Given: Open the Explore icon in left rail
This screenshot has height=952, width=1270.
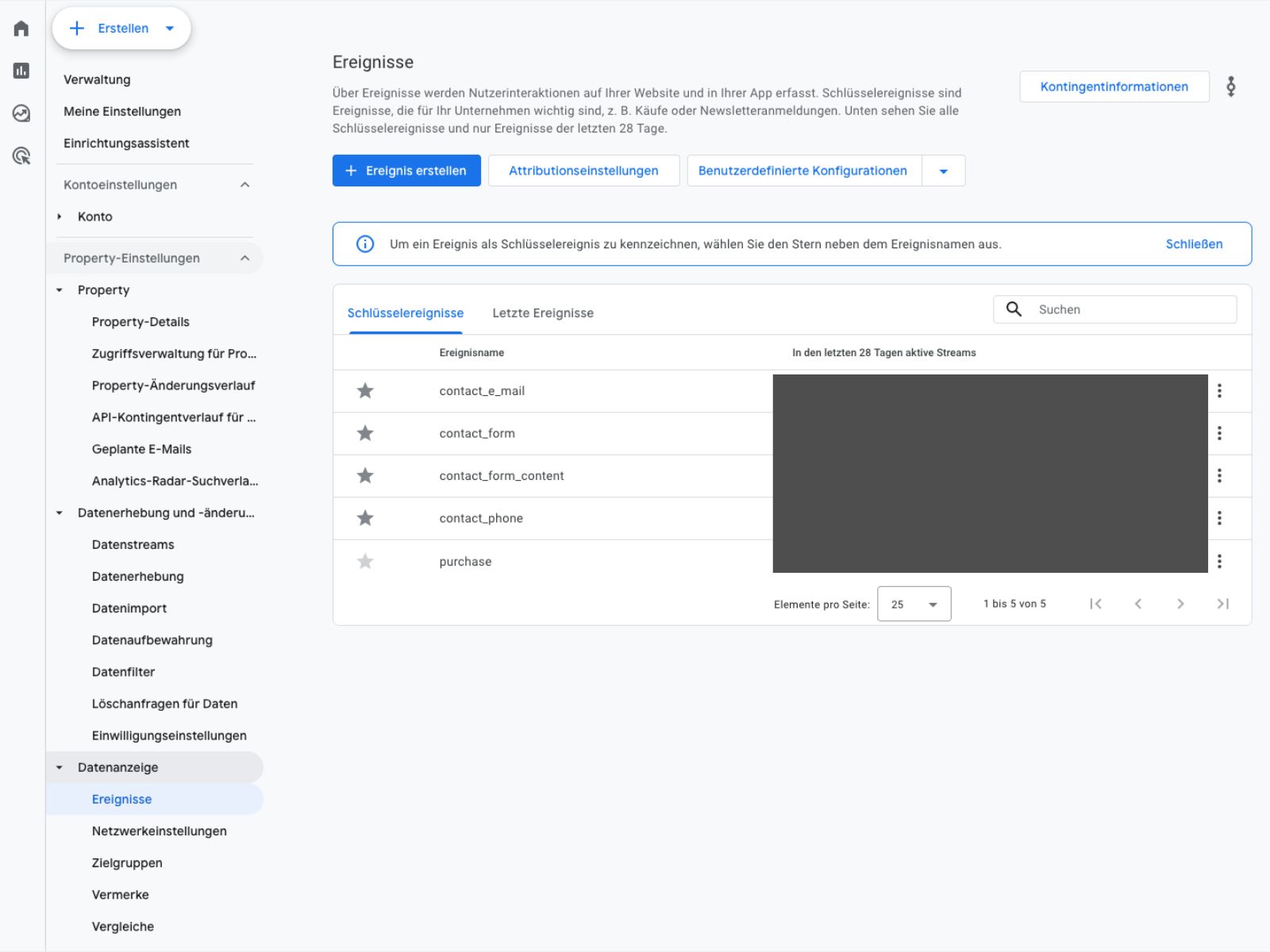Looking at the screenshot, I should pyautogui.click(x=21, y=113).
